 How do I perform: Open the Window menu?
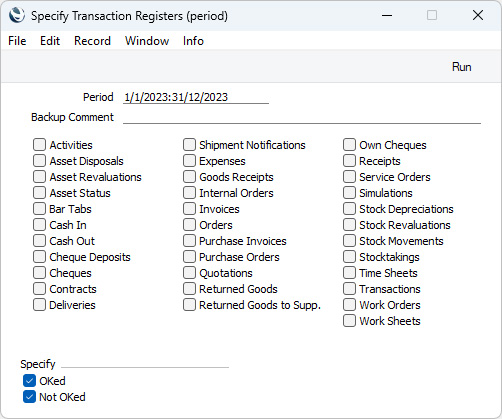(x=147, y=41)
